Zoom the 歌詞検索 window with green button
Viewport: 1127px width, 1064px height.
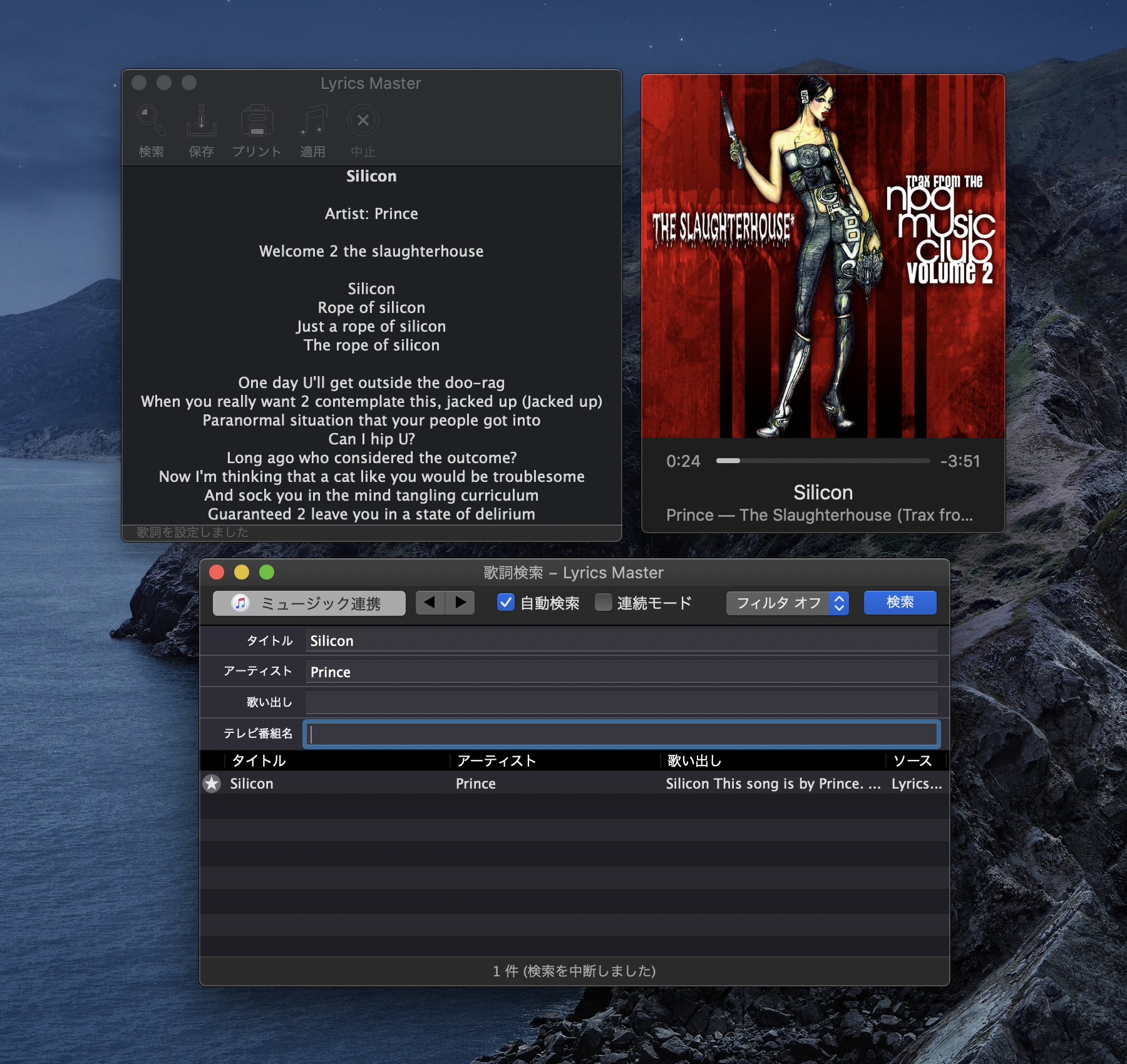tap(267, 572)
